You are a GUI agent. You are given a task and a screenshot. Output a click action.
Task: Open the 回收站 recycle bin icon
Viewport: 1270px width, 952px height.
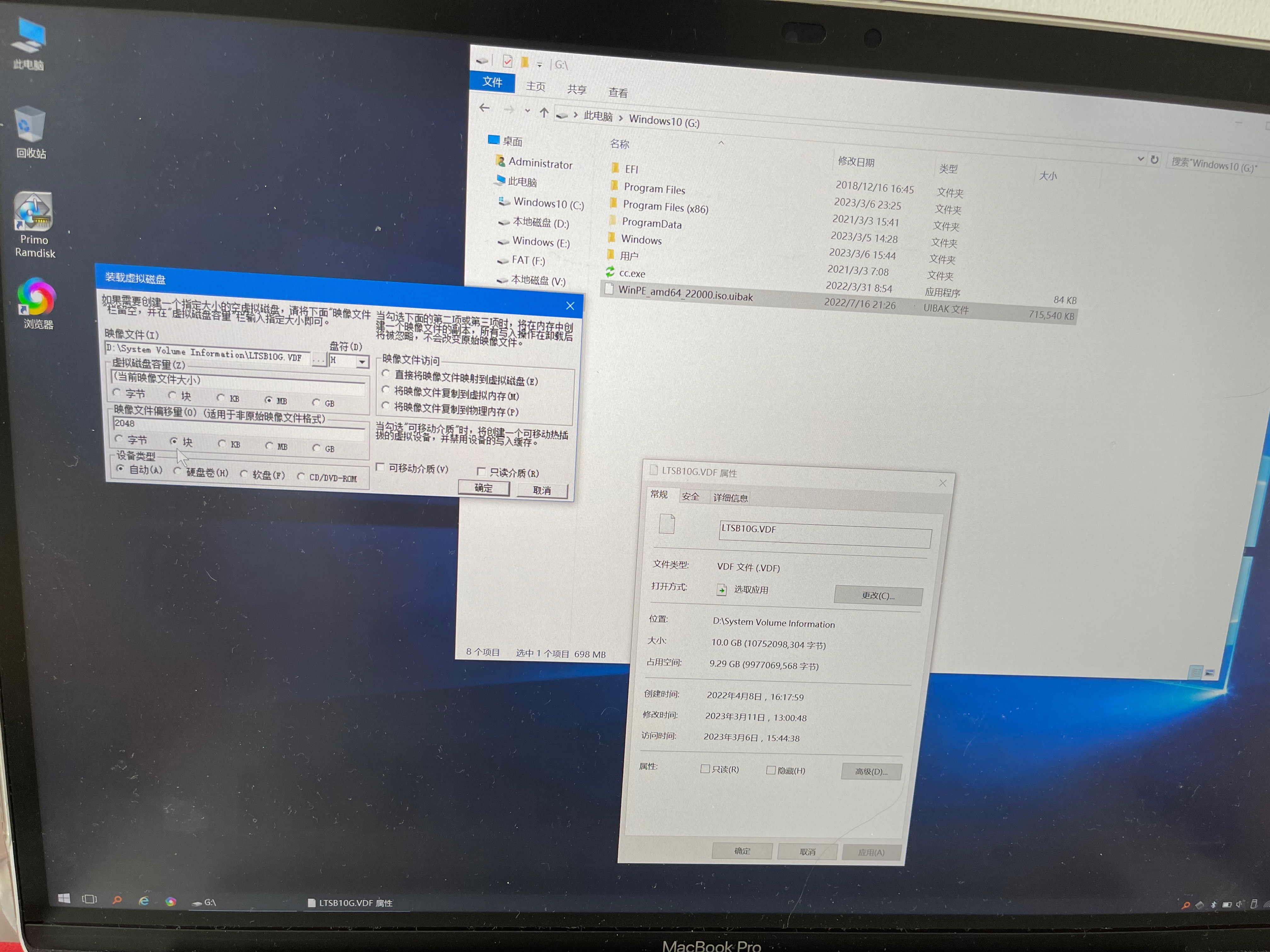point(30,132)
